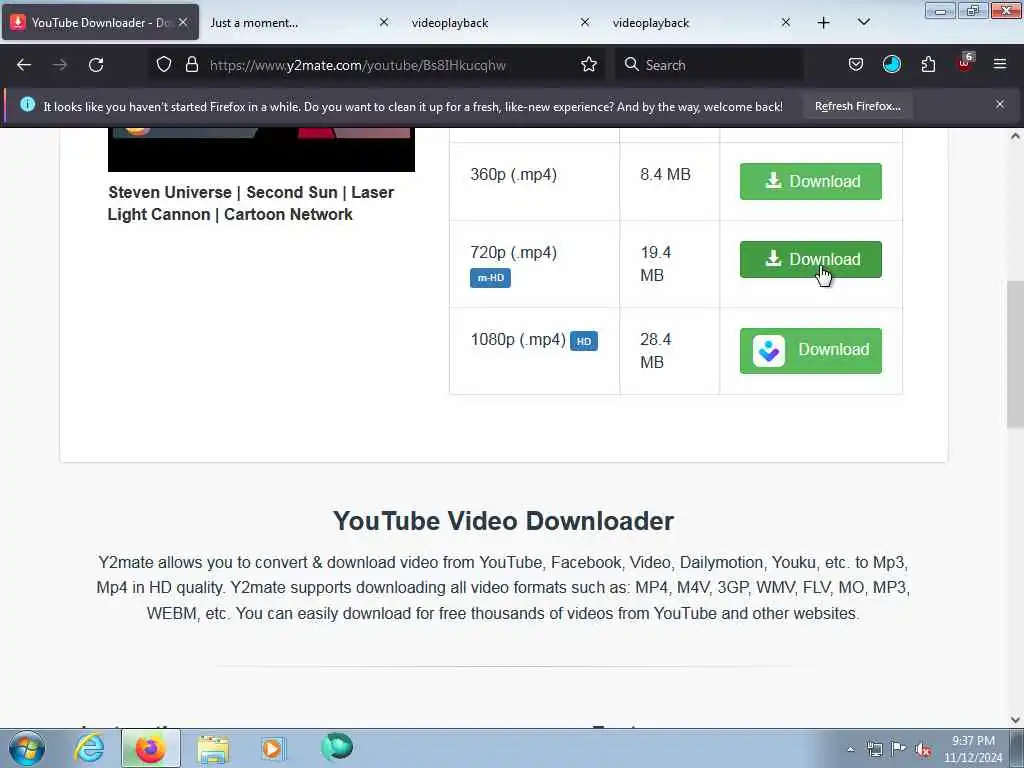Screen dimensions: 1024x768
Task: Click the scrollbar down arrow
Action: point(1015,720)
